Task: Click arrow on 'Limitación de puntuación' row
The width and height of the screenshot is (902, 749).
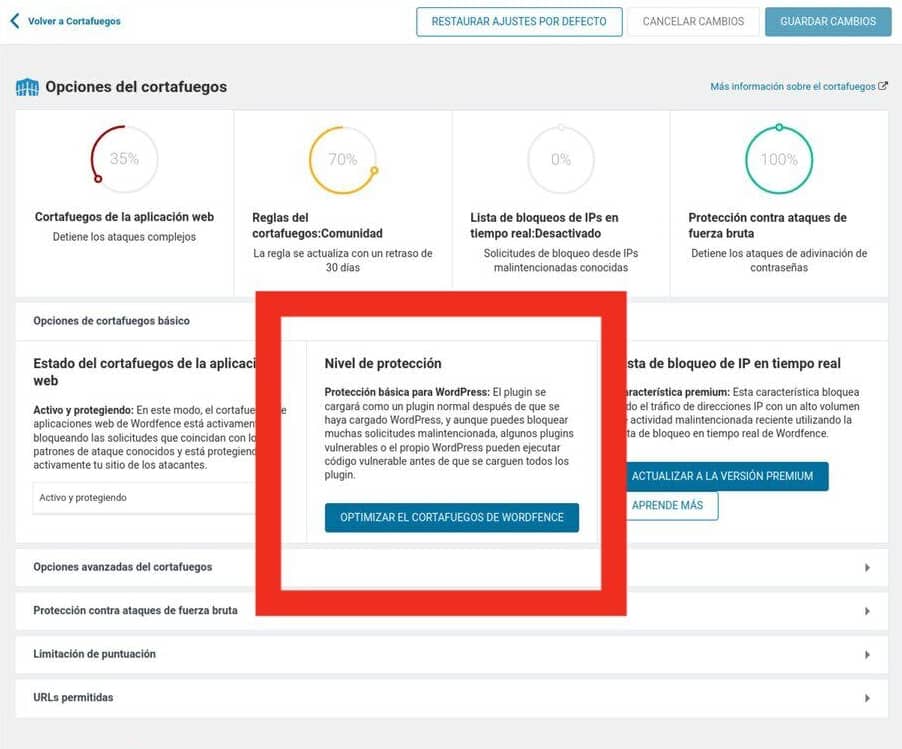Action: 867,655
